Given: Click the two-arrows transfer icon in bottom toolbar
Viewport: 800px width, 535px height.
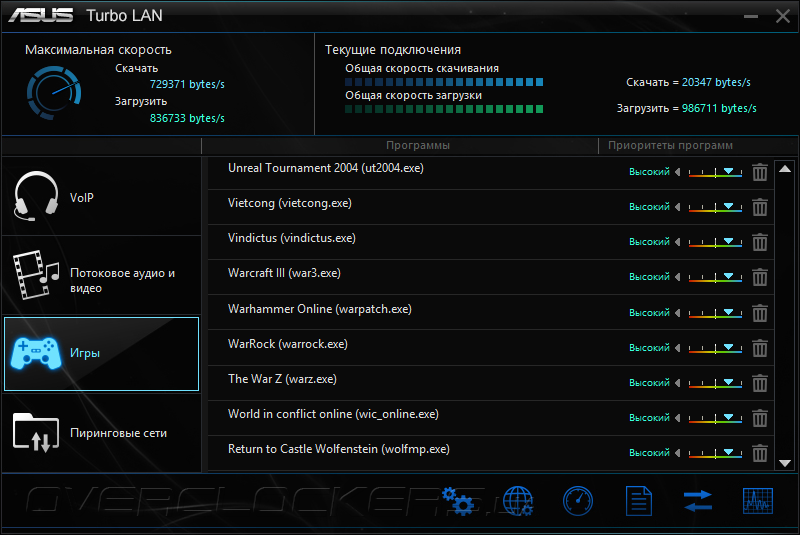Looking at the screenshot, I should coord(697,501).
